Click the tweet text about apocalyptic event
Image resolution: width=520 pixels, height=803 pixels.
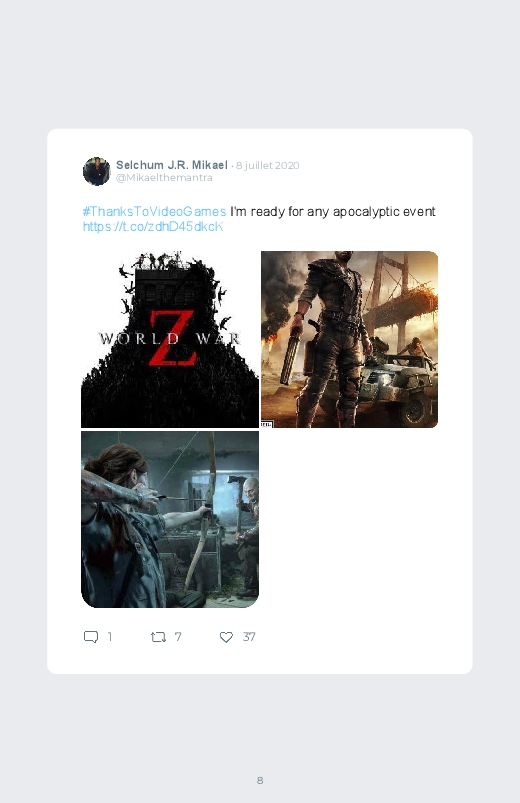tap(332, 212)
